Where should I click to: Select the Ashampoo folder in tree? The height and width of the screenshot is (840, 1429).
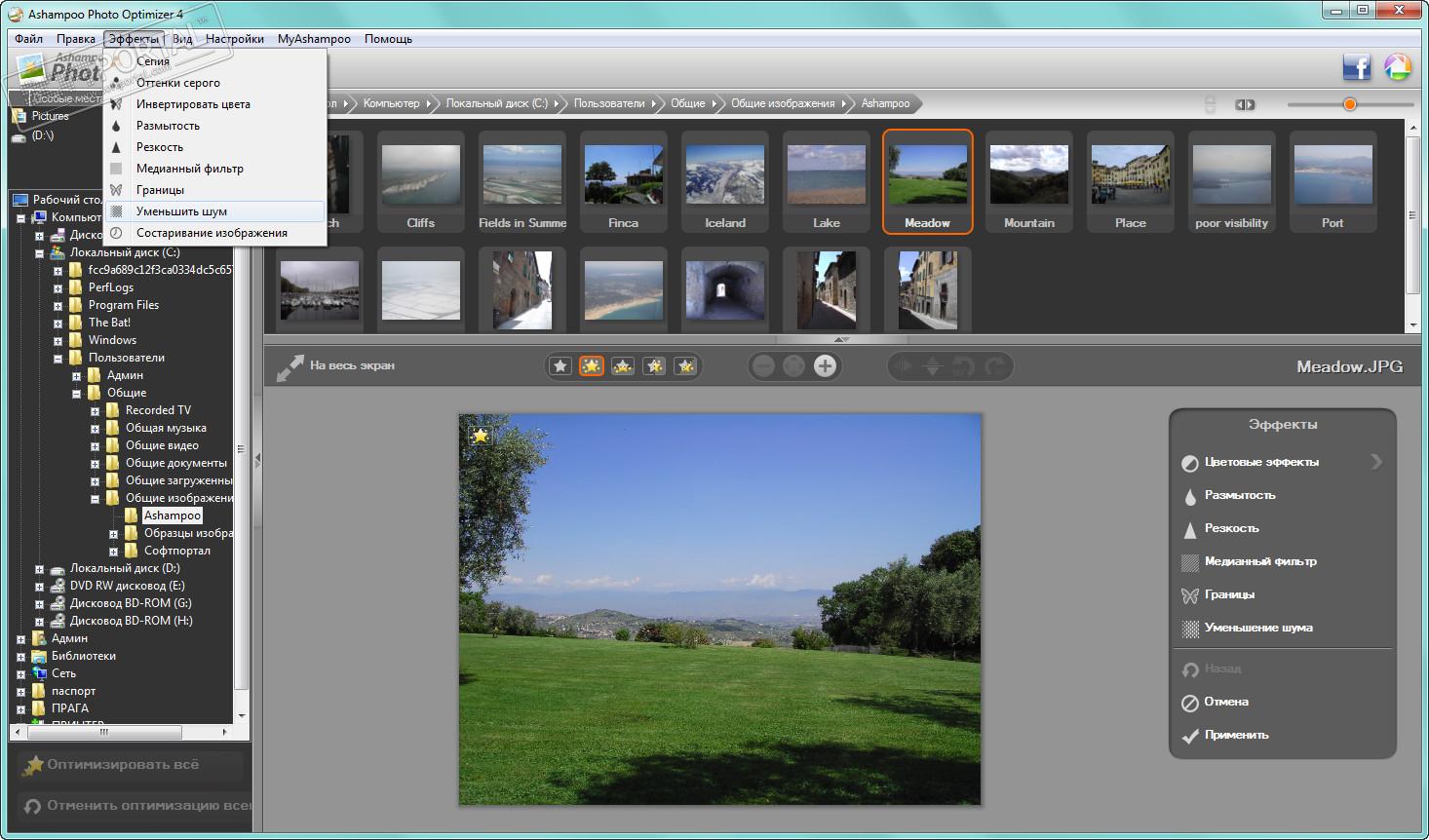[x=173, y=515]
